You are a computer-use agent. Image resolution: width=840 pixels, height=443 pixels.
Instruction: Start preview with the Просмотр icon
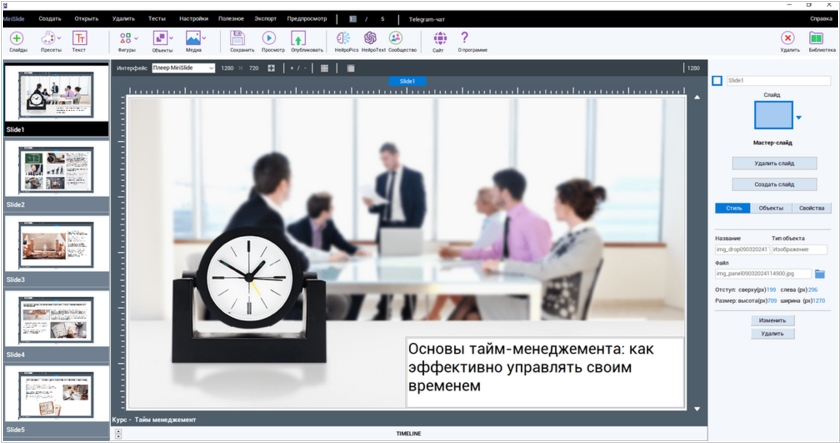[x=269, y=38]
